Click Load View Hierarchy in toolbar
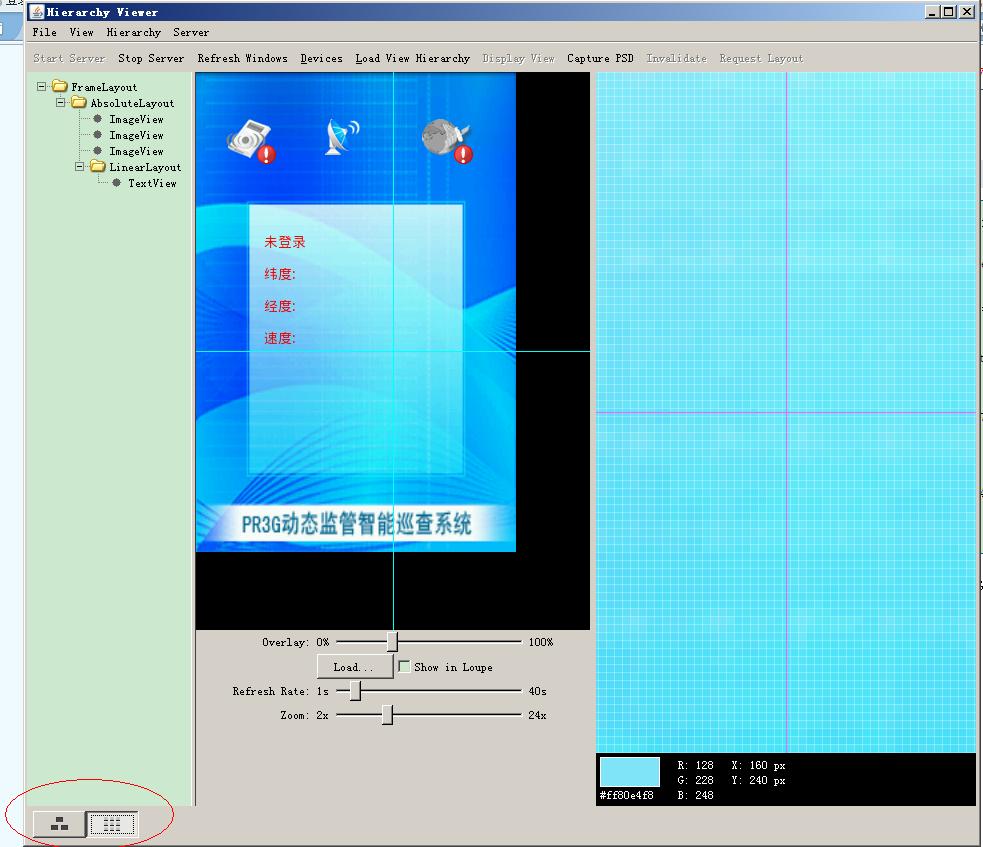 [x=413, y=58]
